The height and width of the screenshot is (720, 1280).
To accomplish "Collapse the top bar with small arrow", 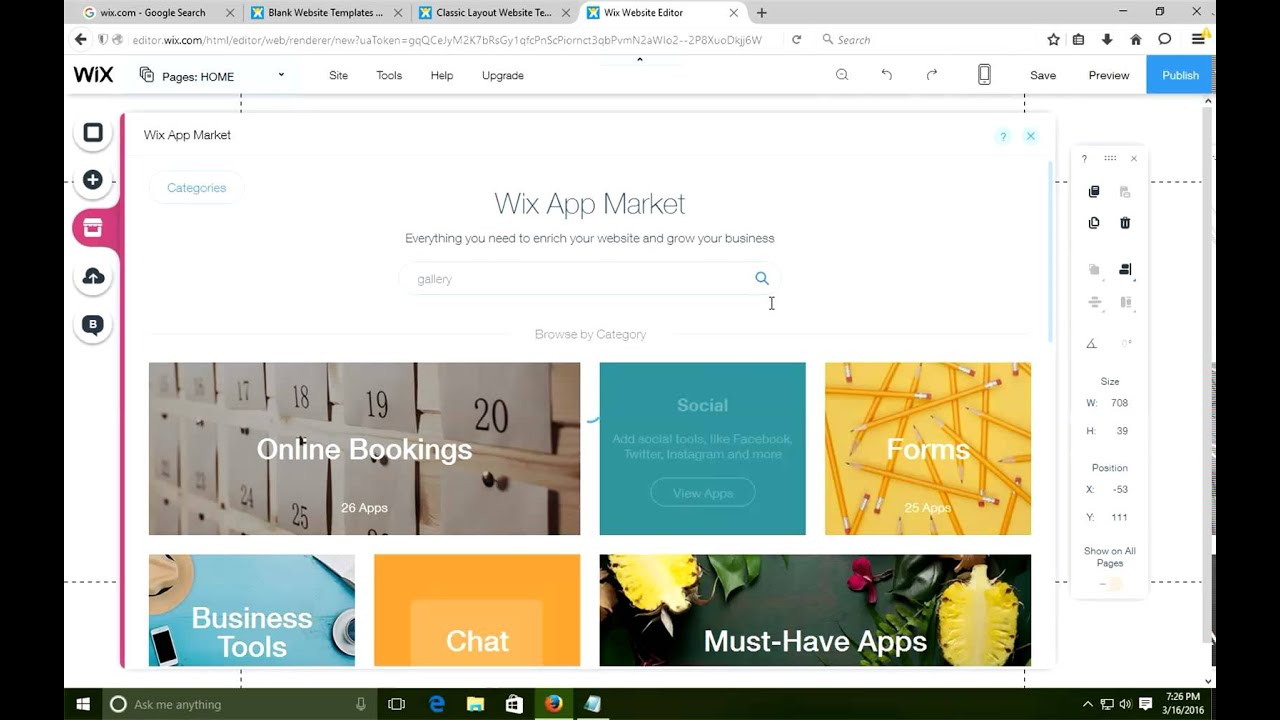I will (x=640, y=59).
